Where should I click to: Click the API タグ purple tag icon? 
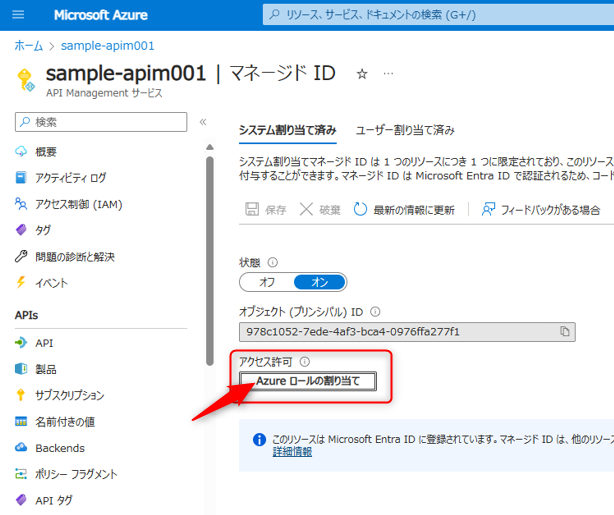[21, 500]
